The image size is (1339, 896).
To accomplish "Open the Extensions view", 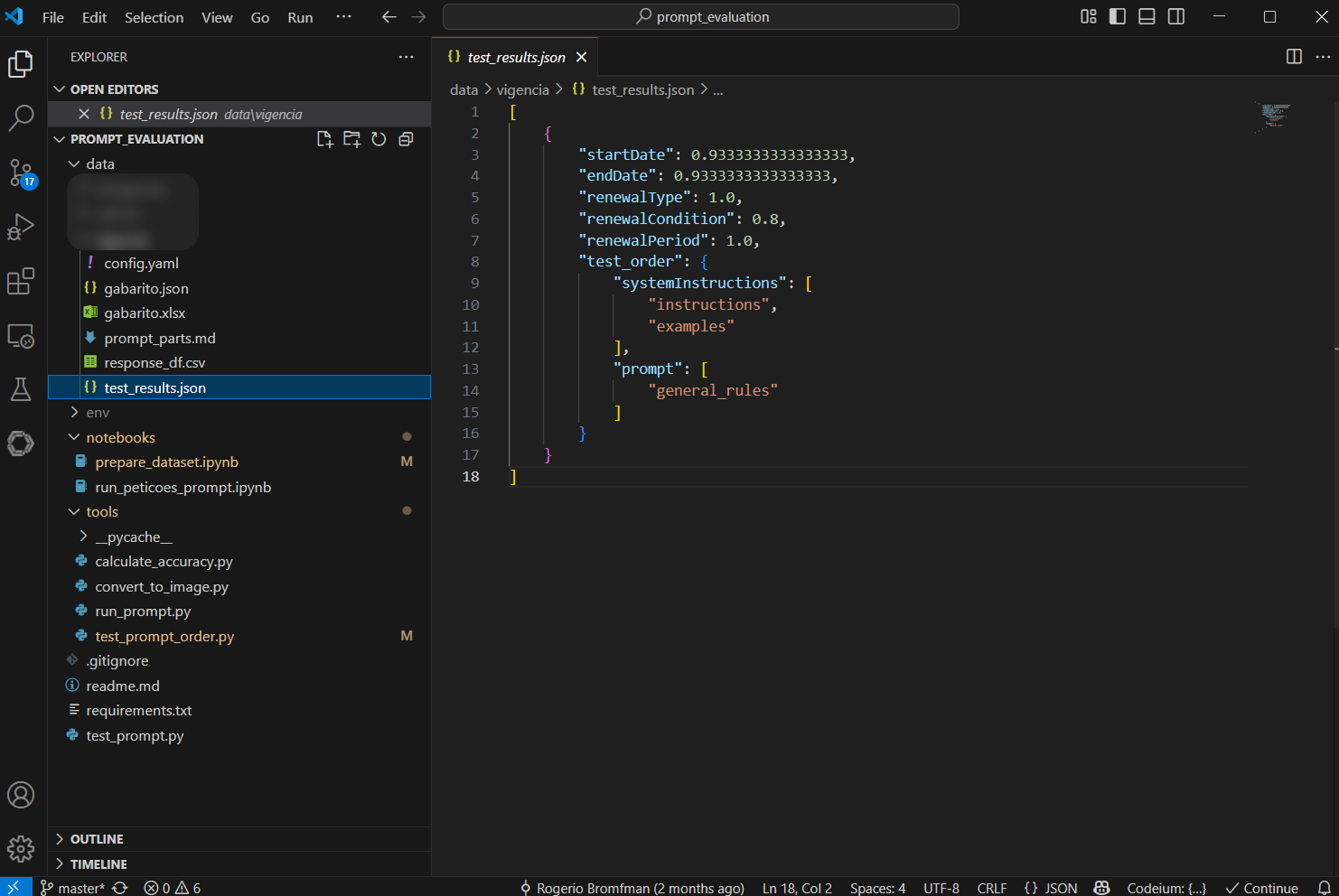I will pos(21,282).
